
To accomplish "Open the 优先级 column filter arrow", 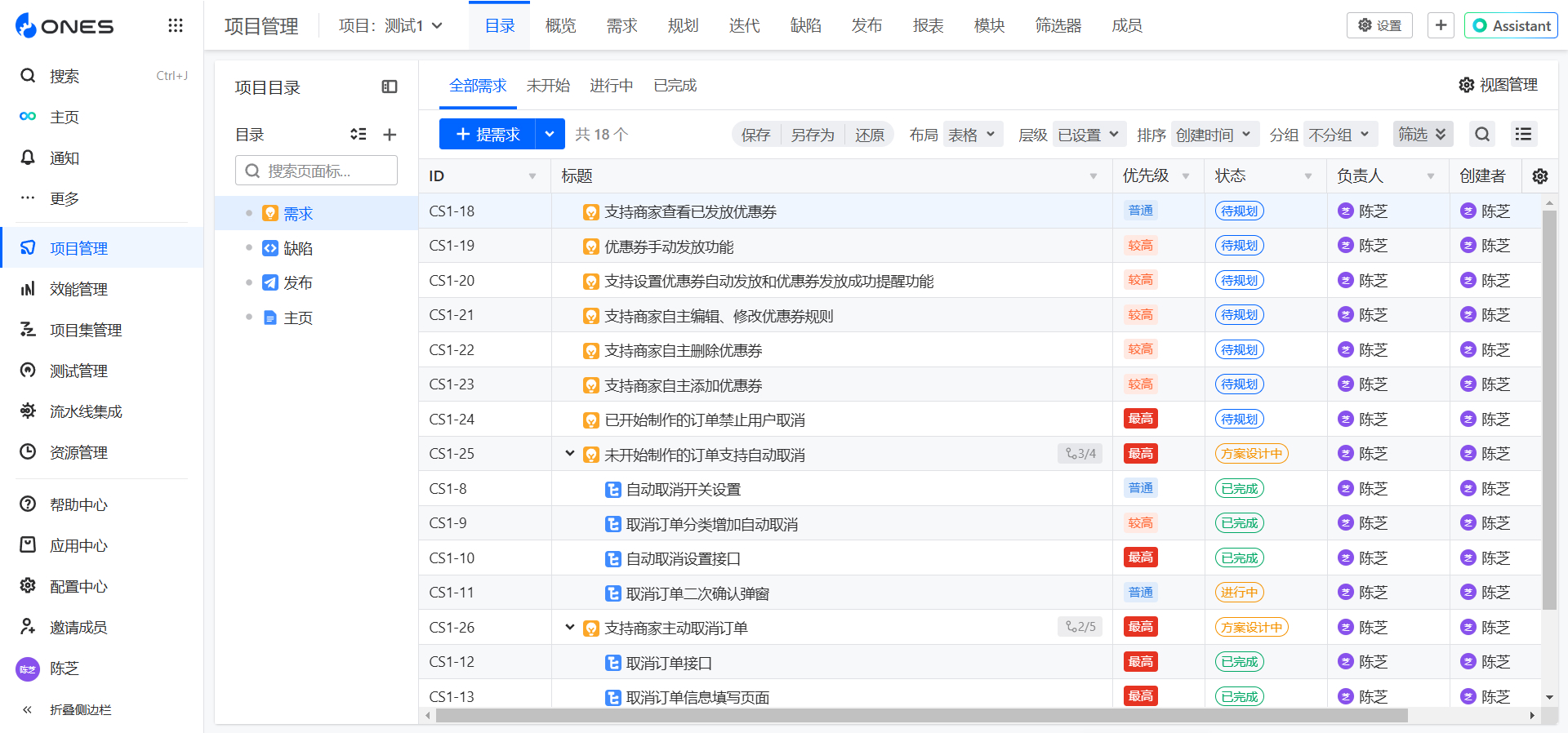I will [x=1186, y=176].
